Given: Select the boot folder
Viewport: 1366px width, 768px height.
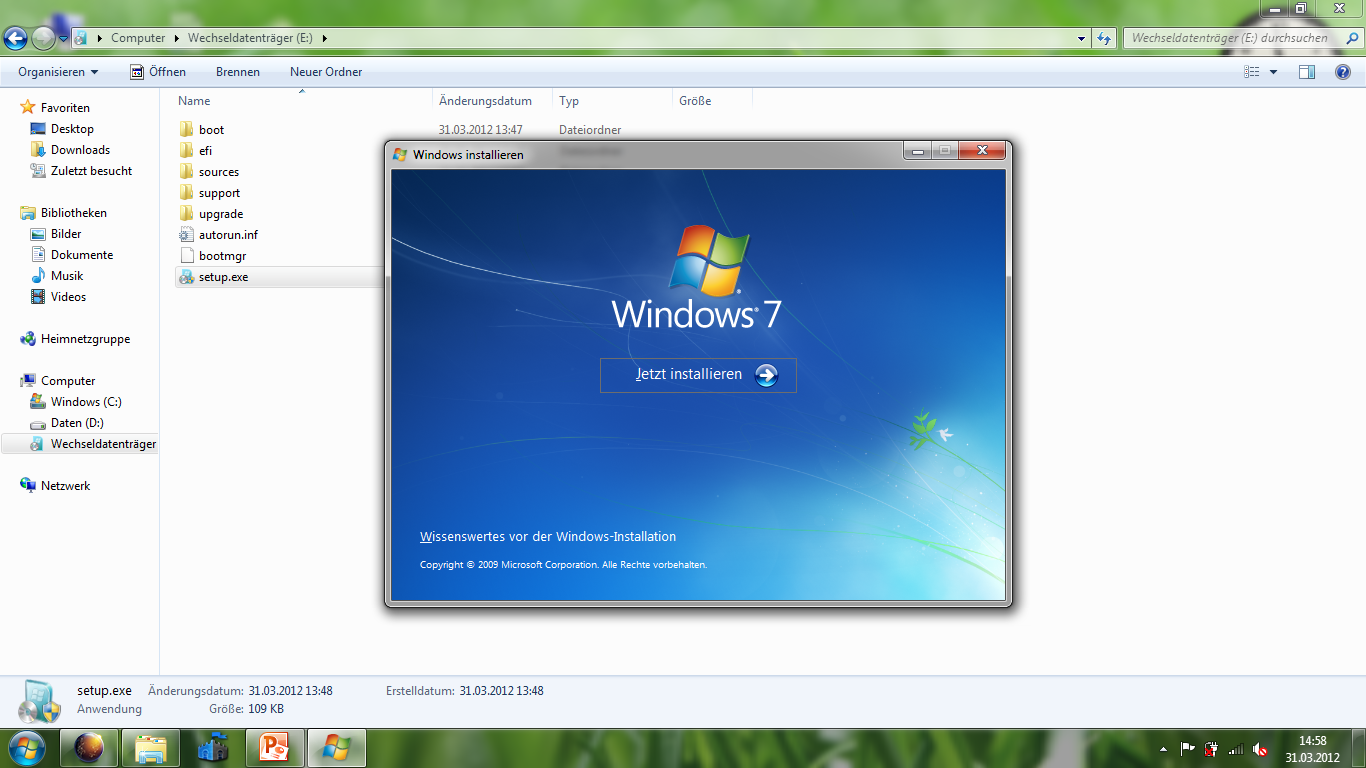Looking at the screenshot, I should tap(201, 130).
